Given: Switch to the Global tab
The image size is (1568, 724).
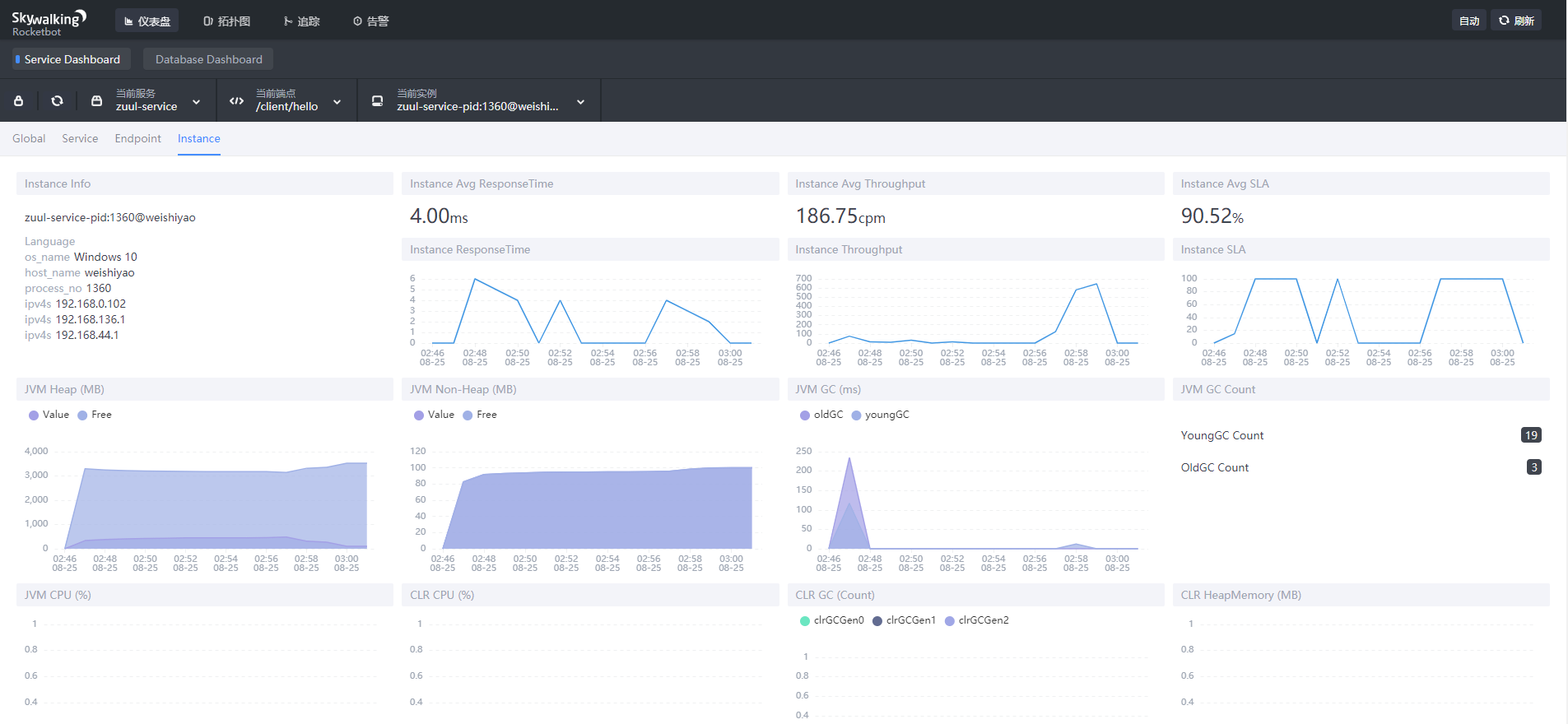Looking at the screenshot, I should tap(29, 138).
